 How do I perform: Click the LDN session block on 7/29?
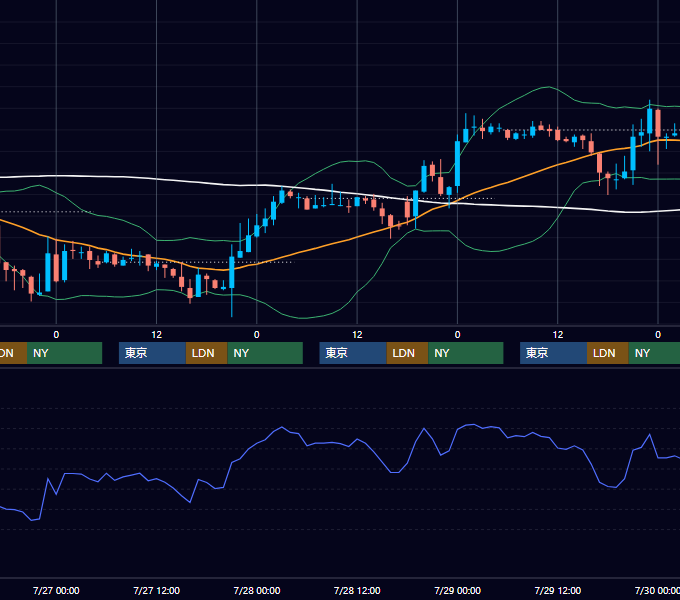coord(608,353)
